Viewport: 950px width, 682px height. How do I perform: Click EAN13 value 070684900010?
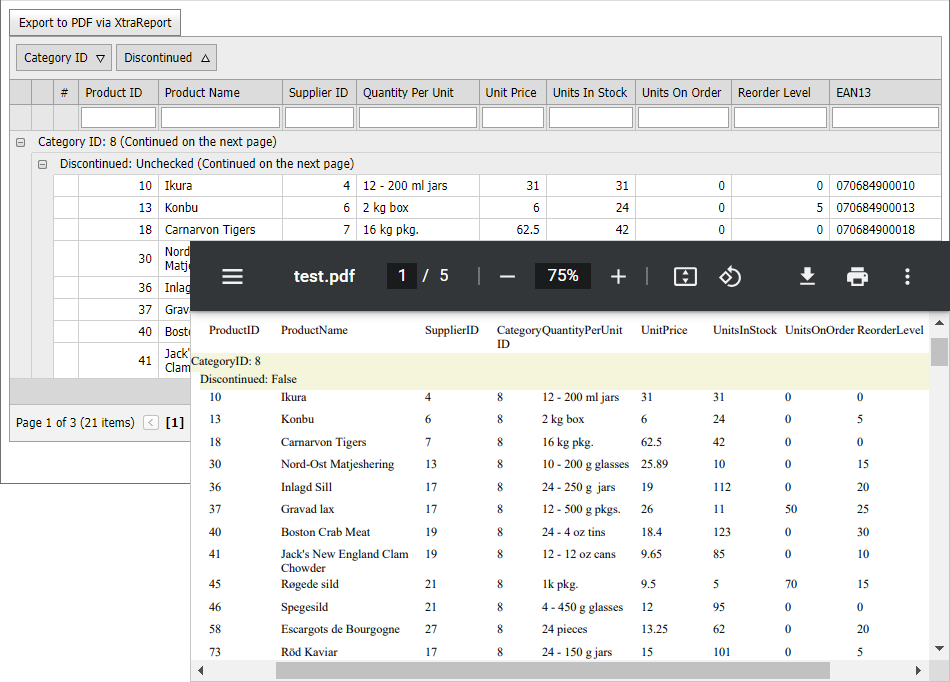pyautogui.click(x=875, y=186)
